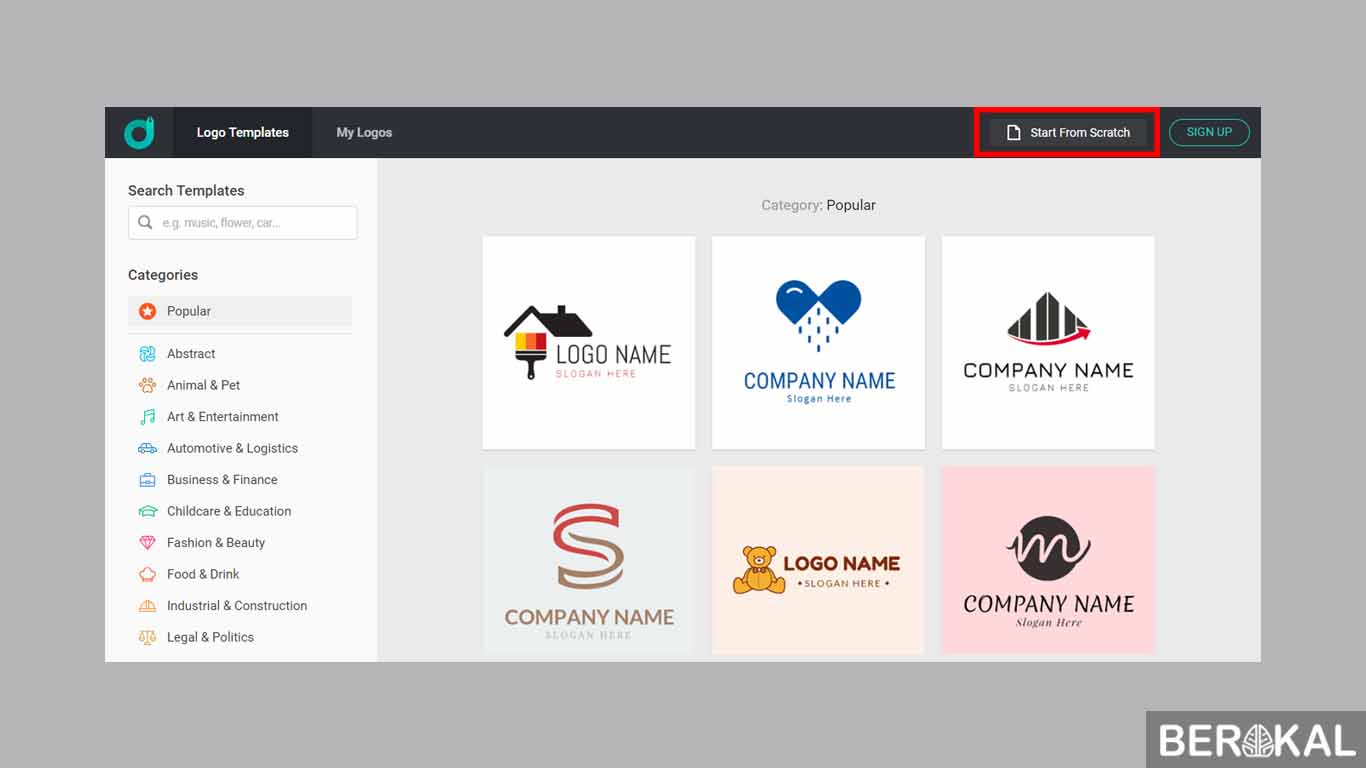This screenshot has width=1366, height=768.
Task: Click the Automotive & Logistics car icon
Action: tap(148, 448)
